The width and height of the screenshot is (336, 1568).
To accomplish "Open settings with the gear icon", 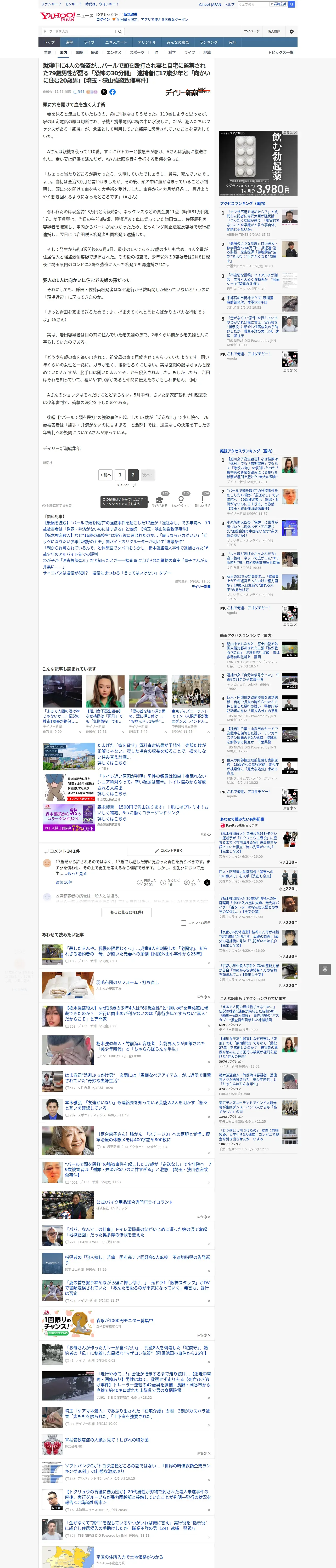I will pyautogui.click(x=292, y=32).
